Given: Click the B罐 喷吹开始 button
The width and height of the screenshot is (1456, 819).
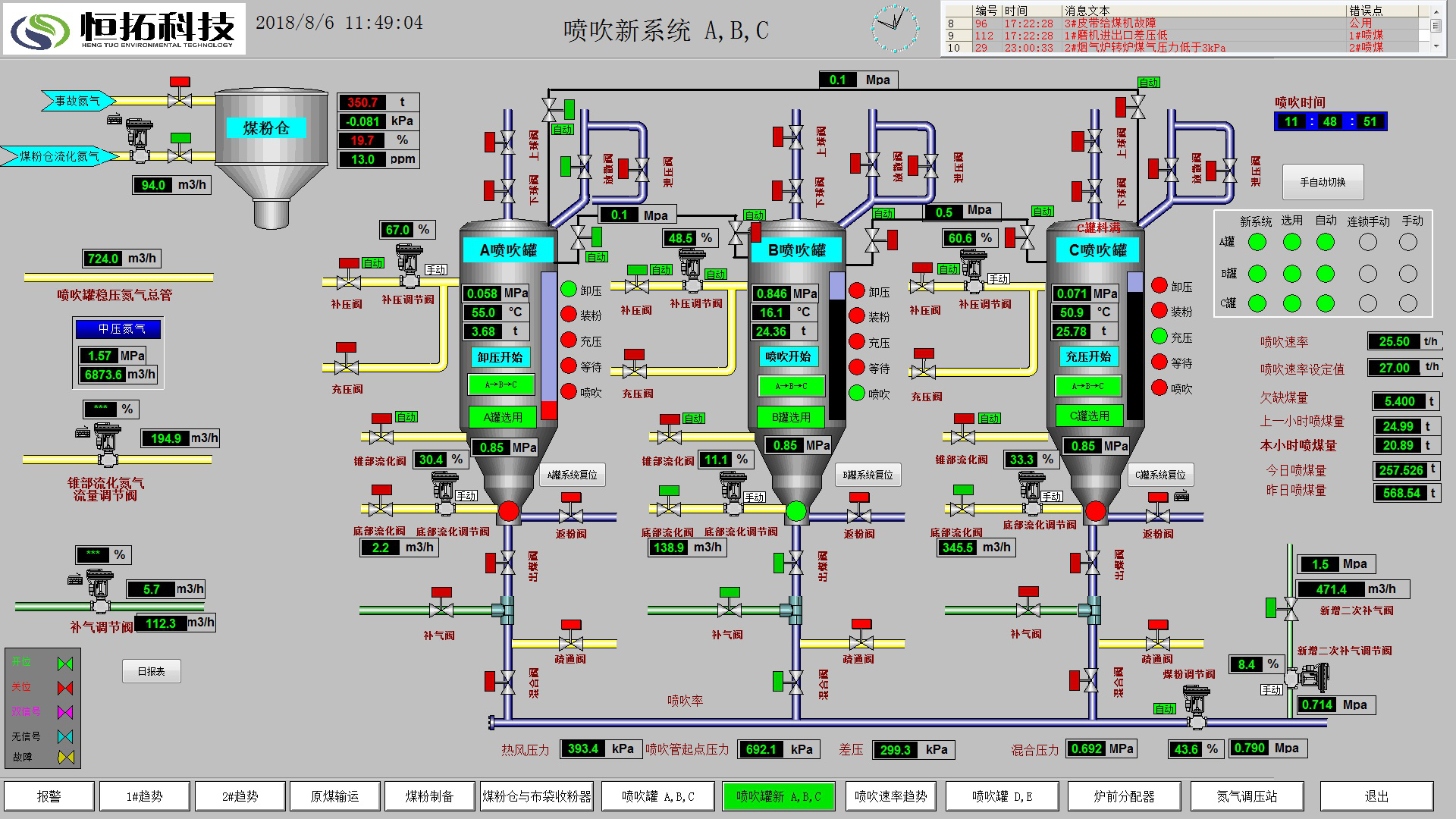Looking at the screenshot, I should tap(789, 356).
